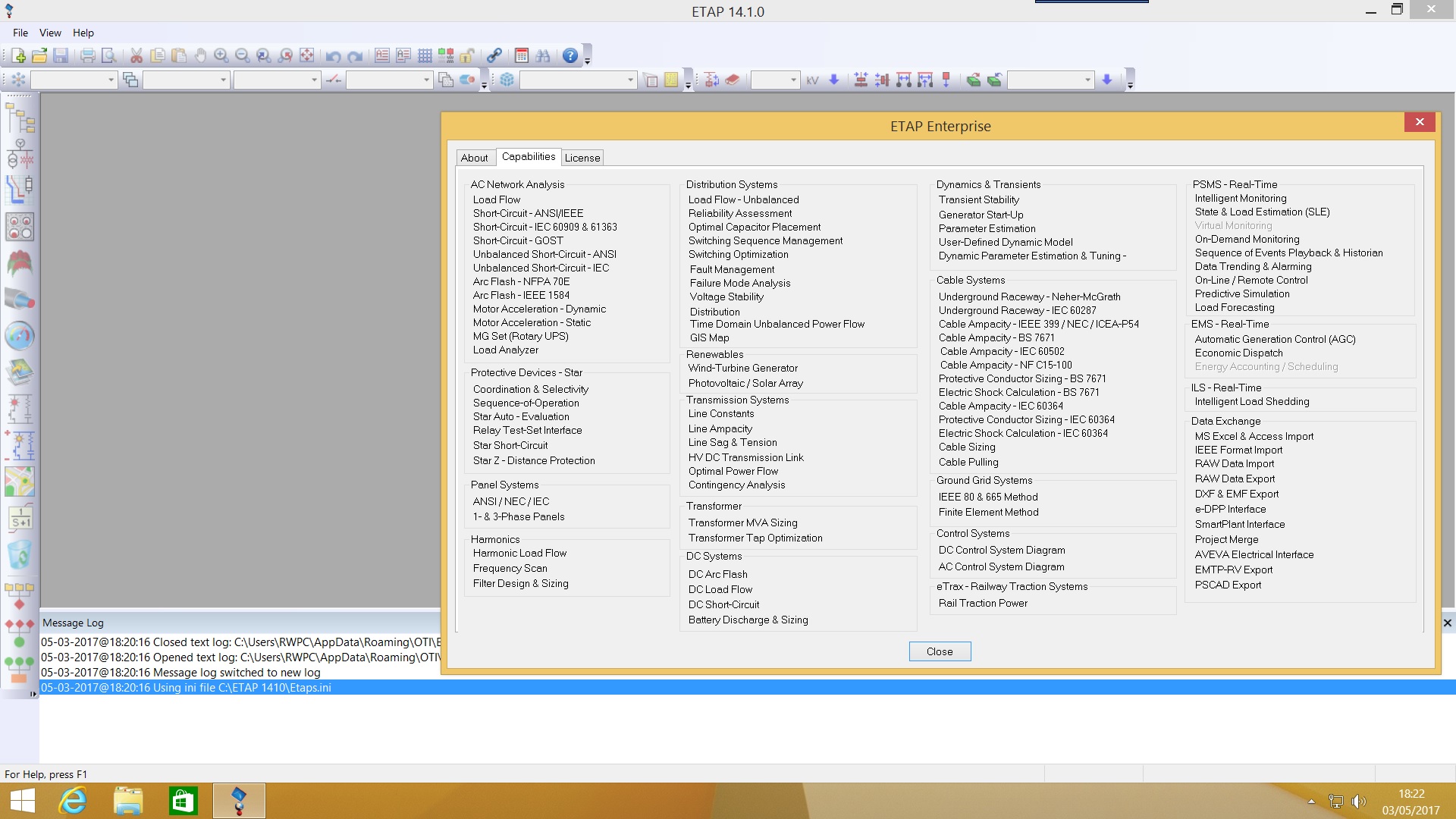
Task: Open the combo box beside the switch icon
Action: (389, 80)
